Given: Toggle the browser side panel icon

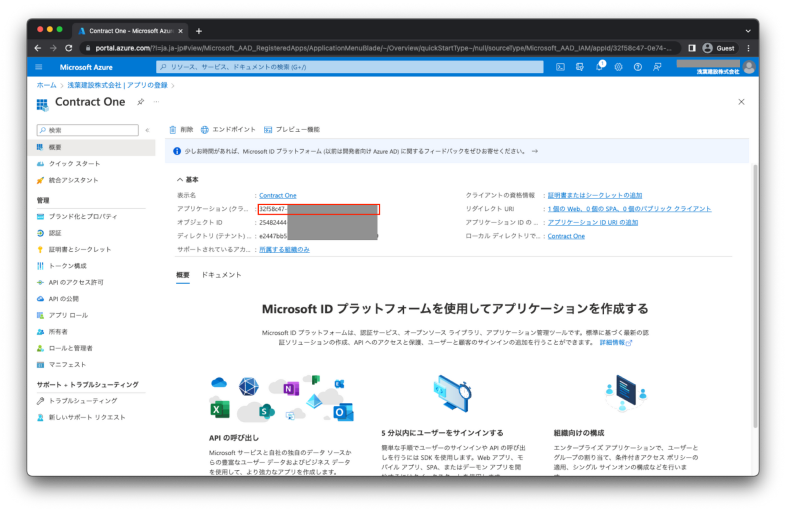Looking at the screenshot, I should (x=692, y=48).
